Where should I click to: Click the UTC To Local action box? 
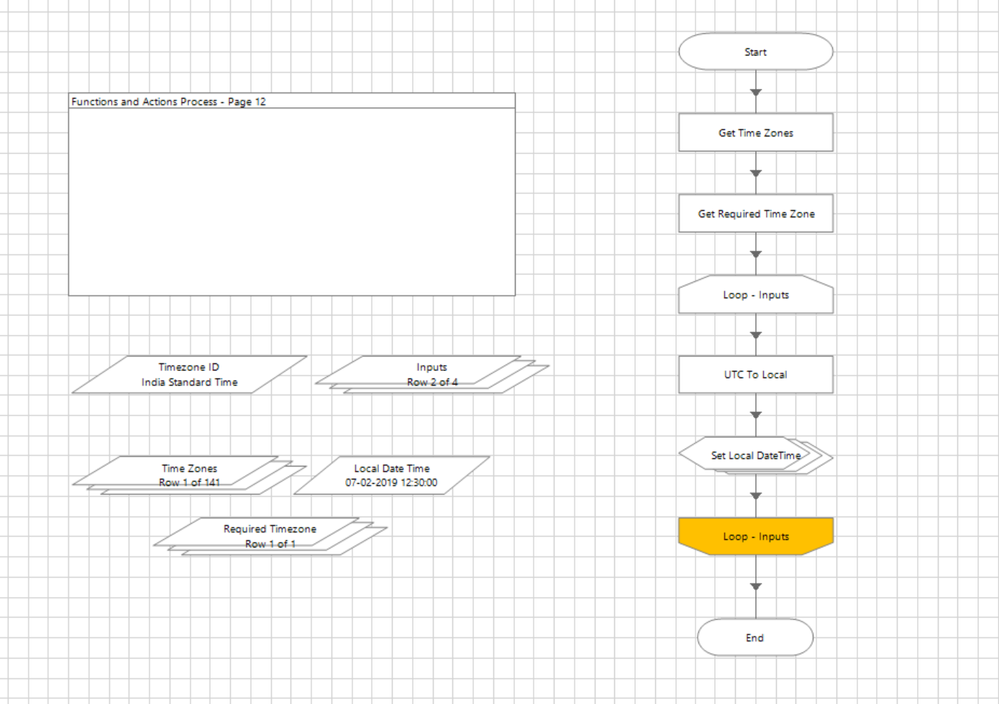point(756,375)
